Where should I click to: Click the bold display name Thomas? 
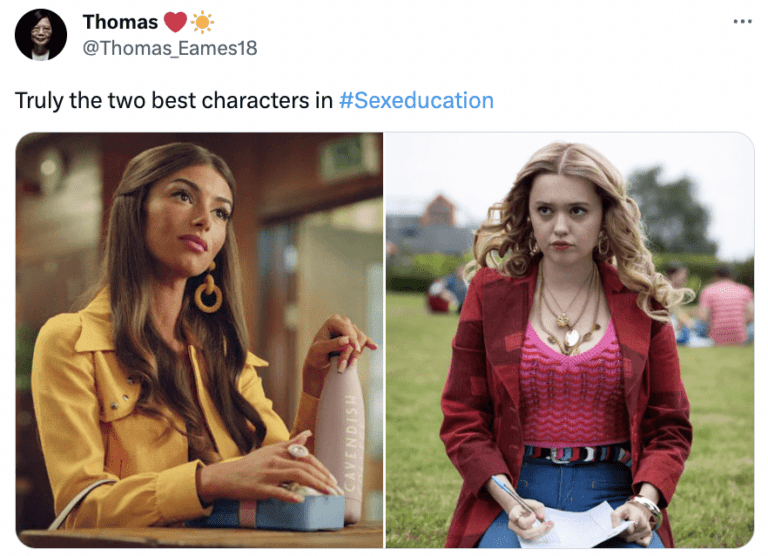tap(120, 22)
